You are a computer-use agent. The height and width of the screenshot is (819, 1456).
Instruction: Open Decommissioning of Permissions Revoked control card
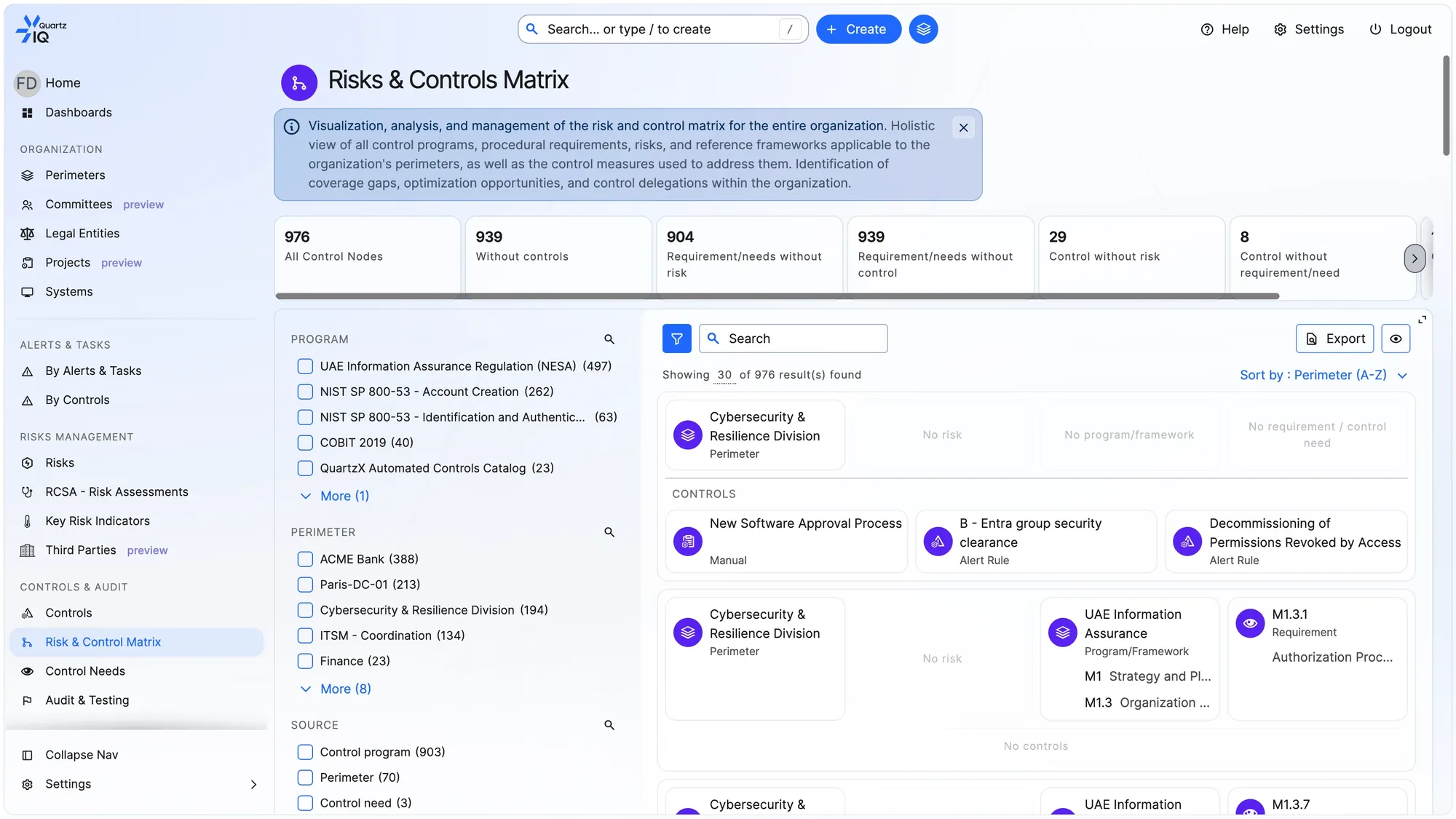click(1286, 542)
